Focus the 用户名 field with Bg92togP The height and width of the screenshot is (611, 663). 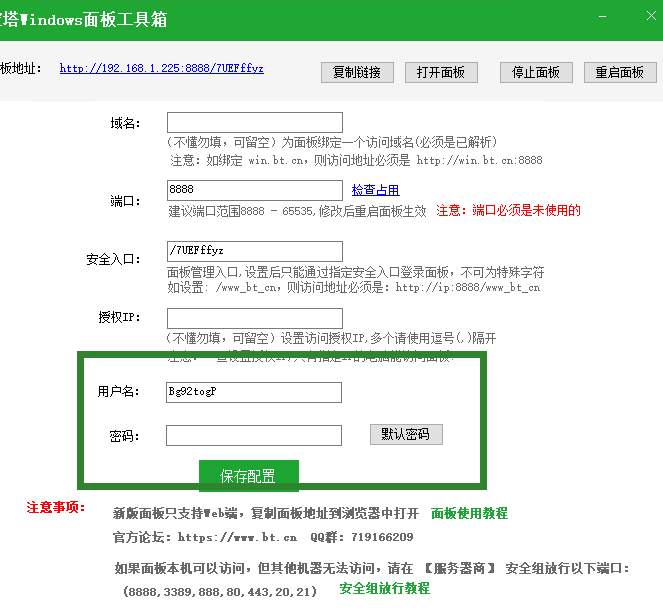254,392
